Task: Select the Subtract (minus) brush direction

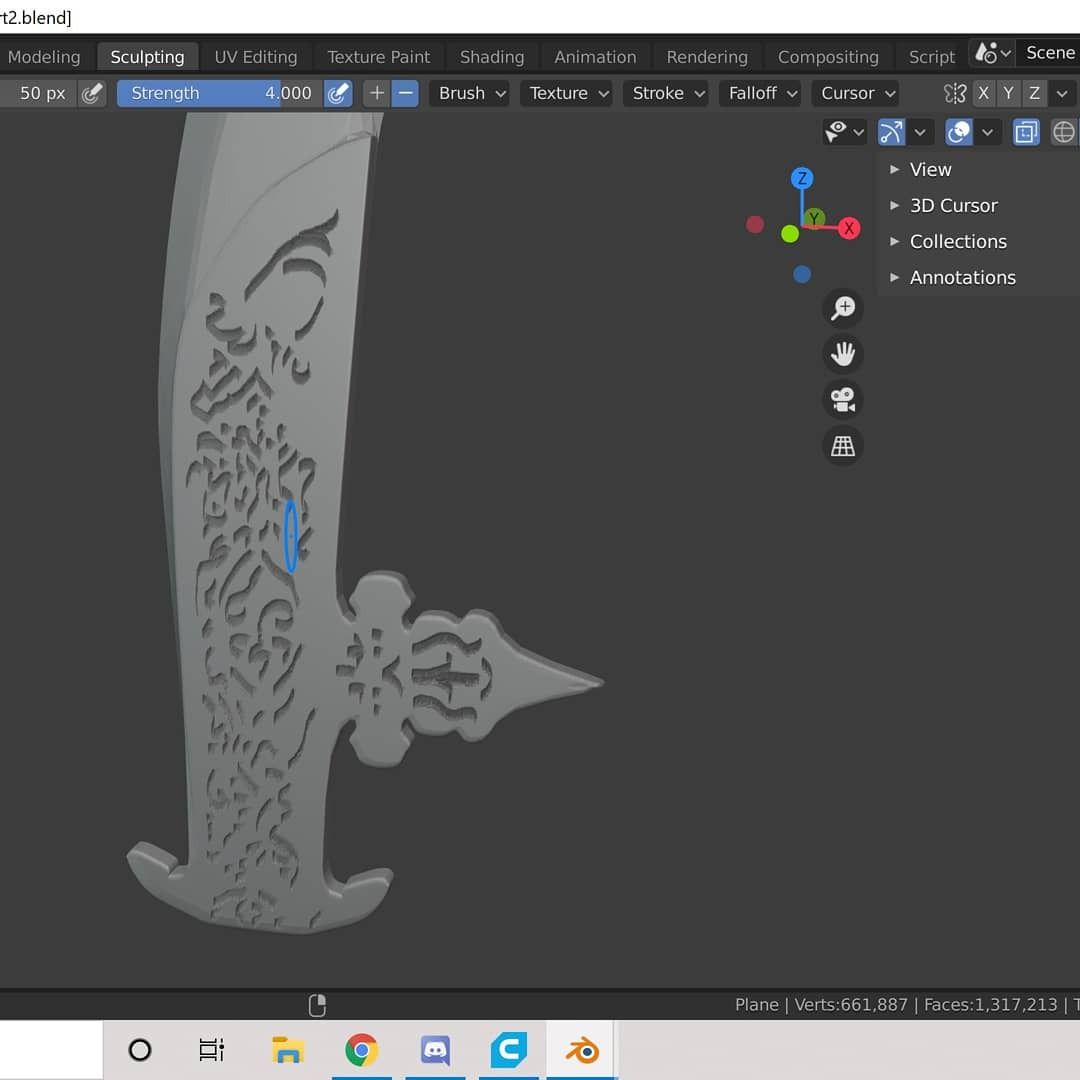Action: tap(406, 93)
